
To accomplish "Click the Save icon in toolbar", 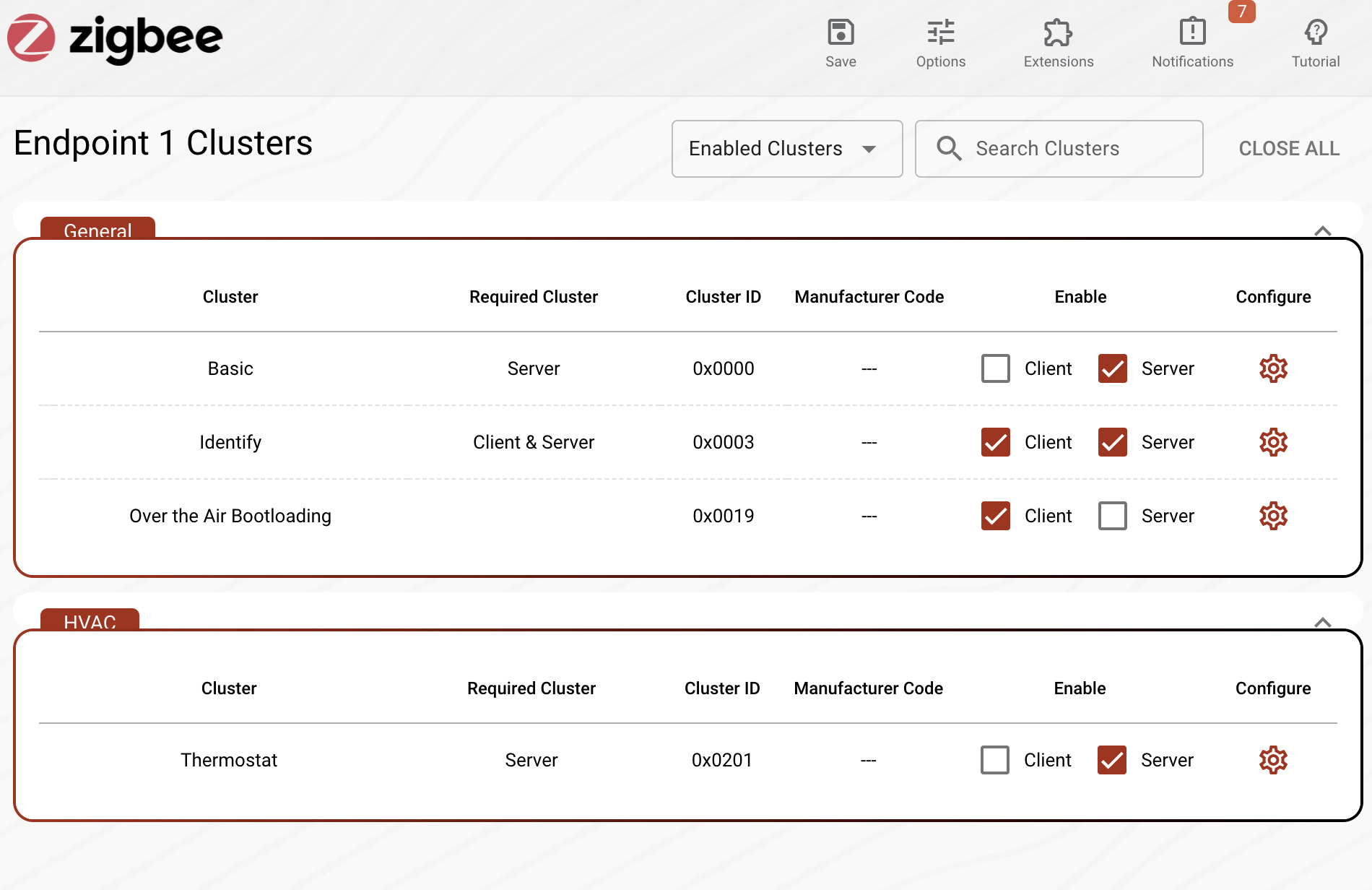I will (841, 33).
